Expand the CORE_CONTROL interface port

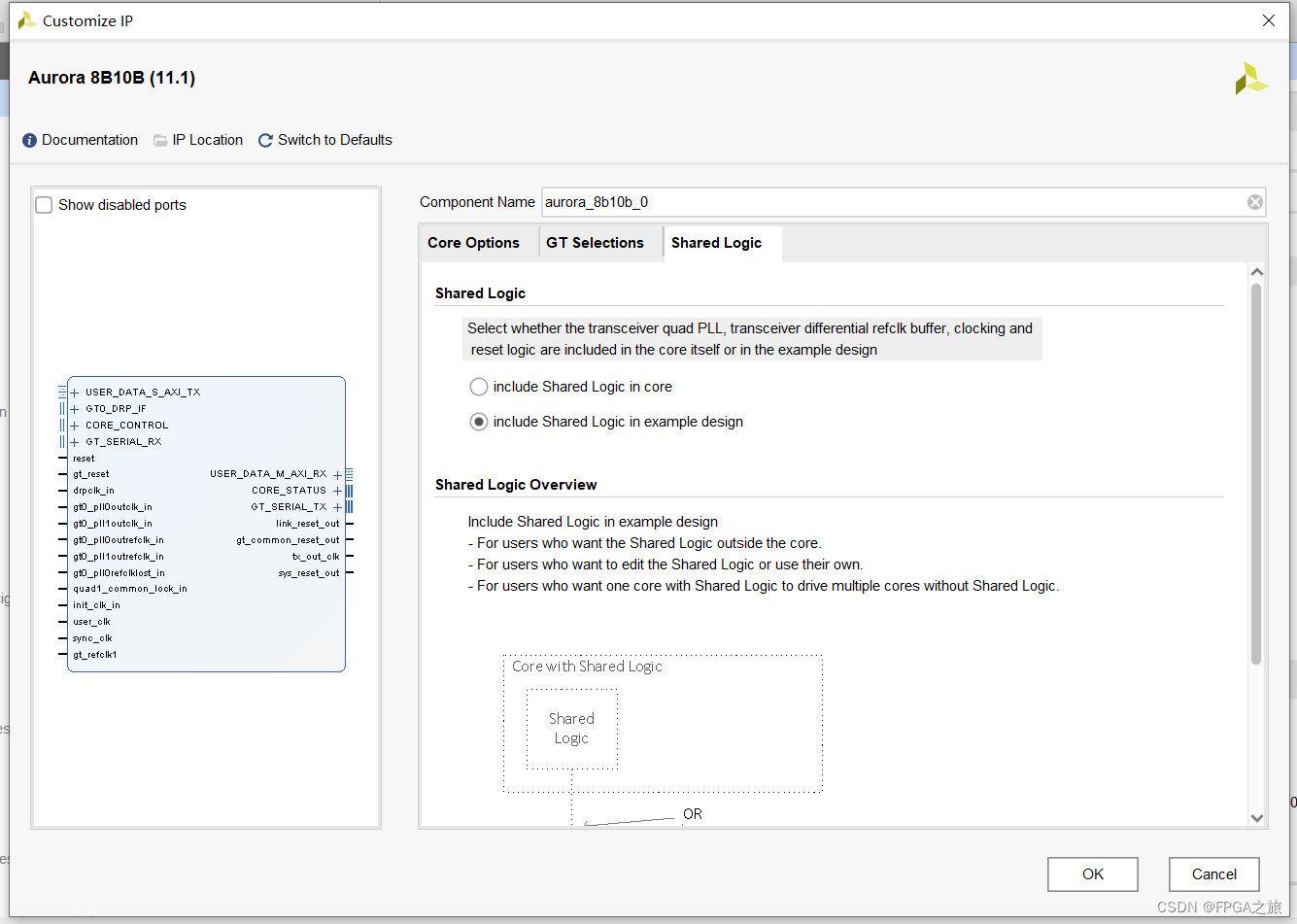(x=75, y=426)
